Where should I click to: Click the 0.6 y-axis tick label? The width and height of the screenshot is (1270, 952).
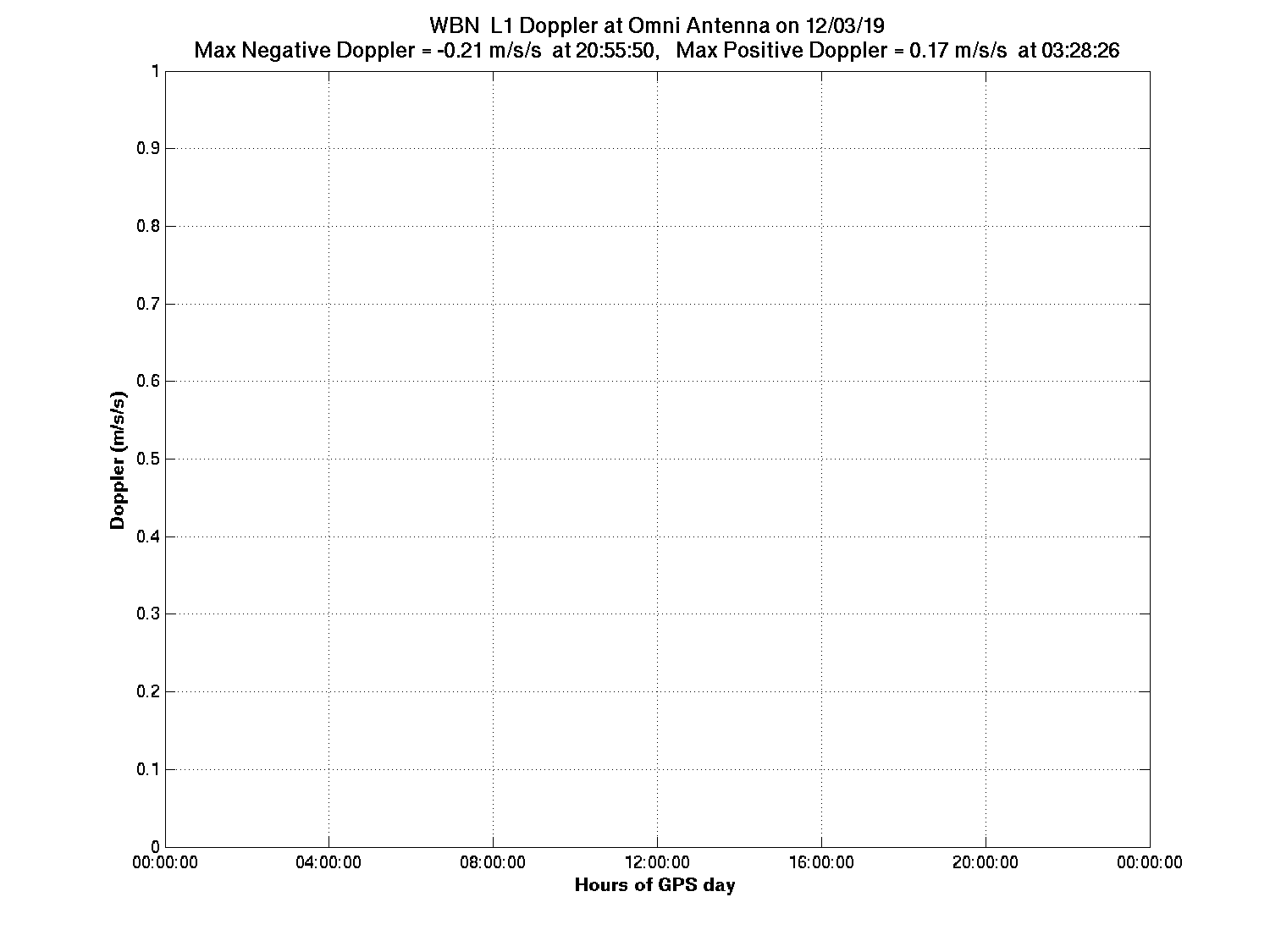point(147,382)
